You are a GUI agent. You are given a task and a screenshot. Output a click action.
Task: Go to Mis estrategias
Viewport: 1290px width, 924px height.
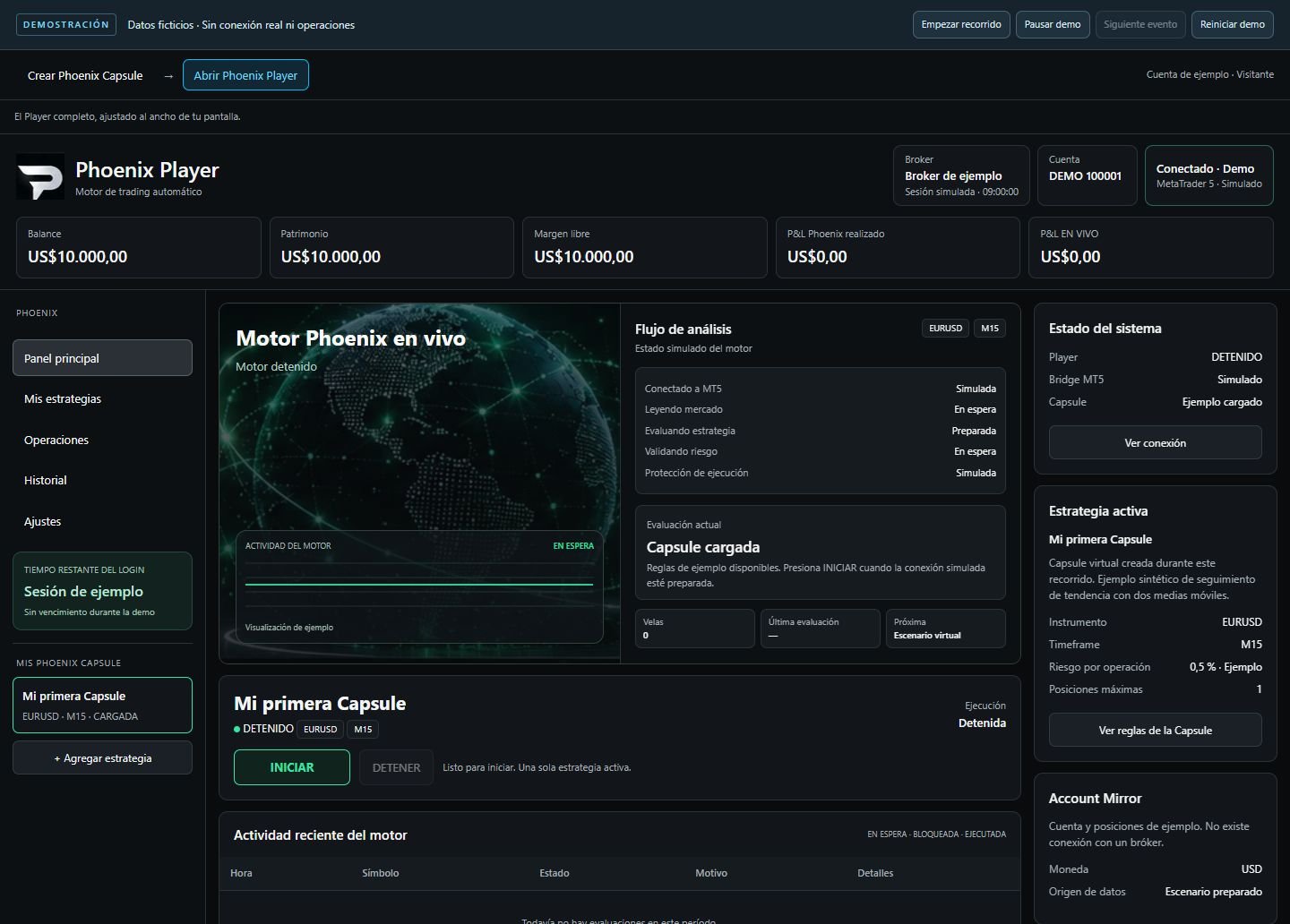[102, 398]
